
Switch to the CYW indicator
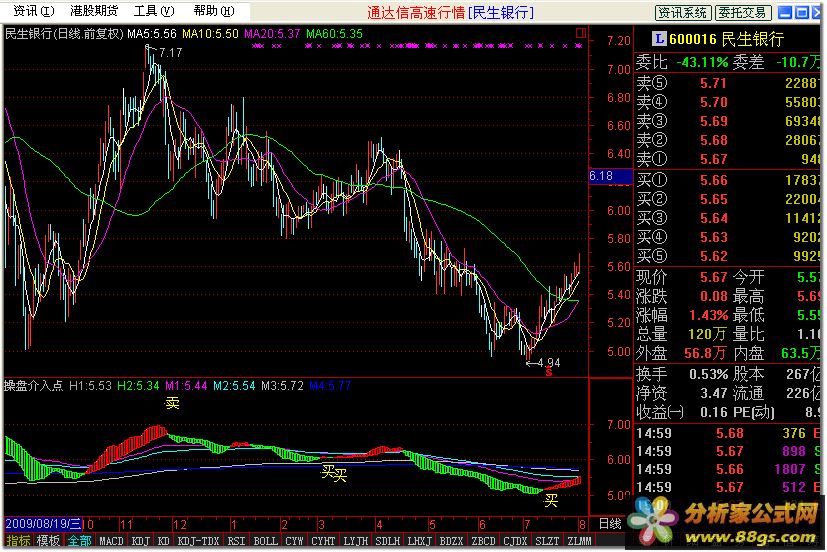coord(294,540)
